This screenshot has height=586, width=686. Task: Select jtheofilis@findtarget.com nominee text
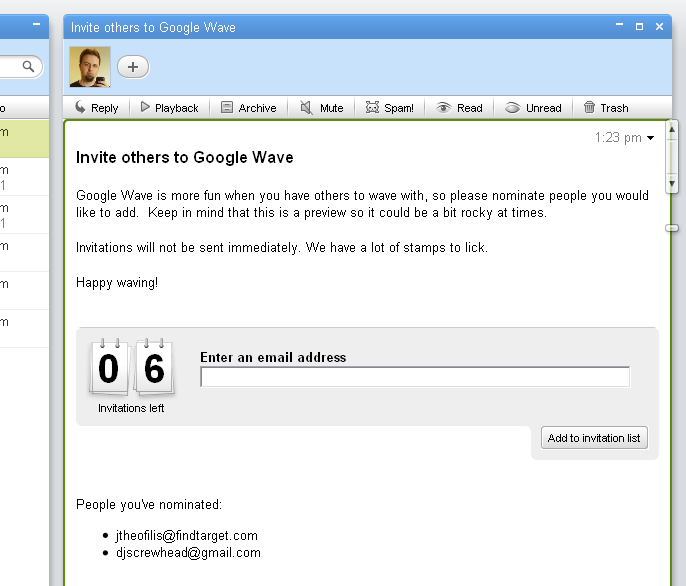(x=187, y=536)
